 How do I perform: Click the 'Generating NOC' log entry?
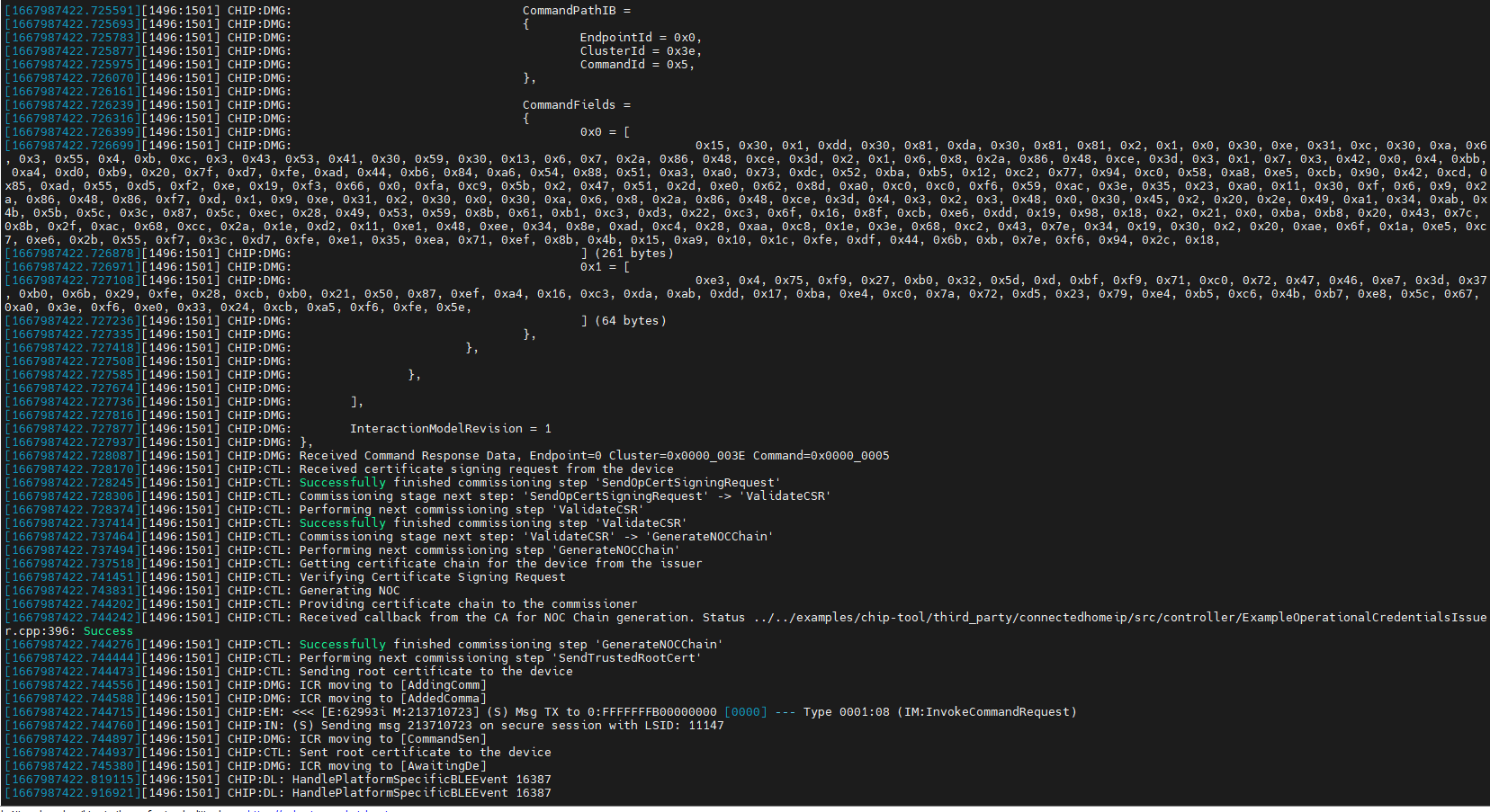(x=349, y=591)
